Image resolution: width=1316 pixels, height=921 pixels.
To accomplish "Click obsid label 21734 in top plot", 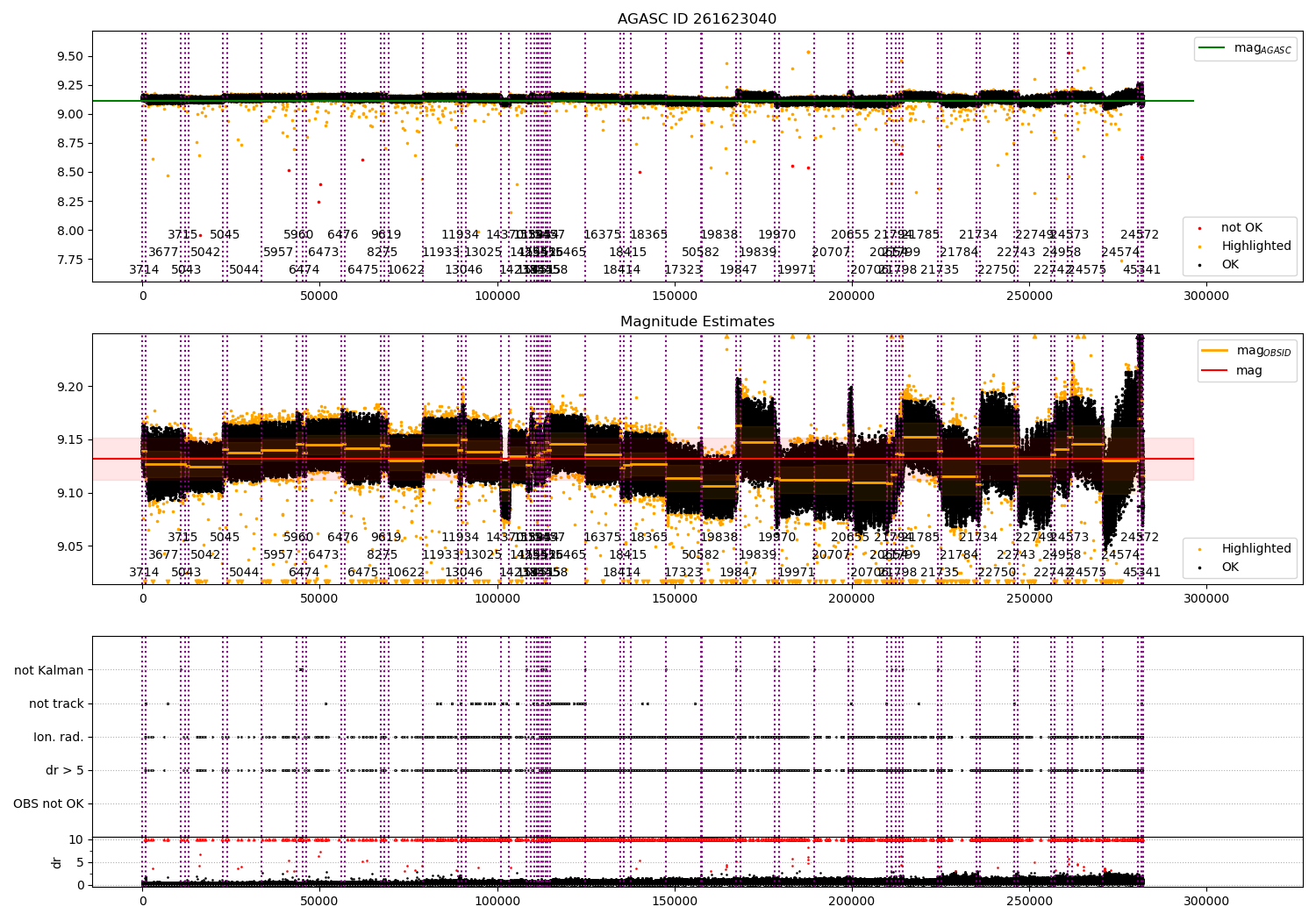I will (x=978, y=234).
